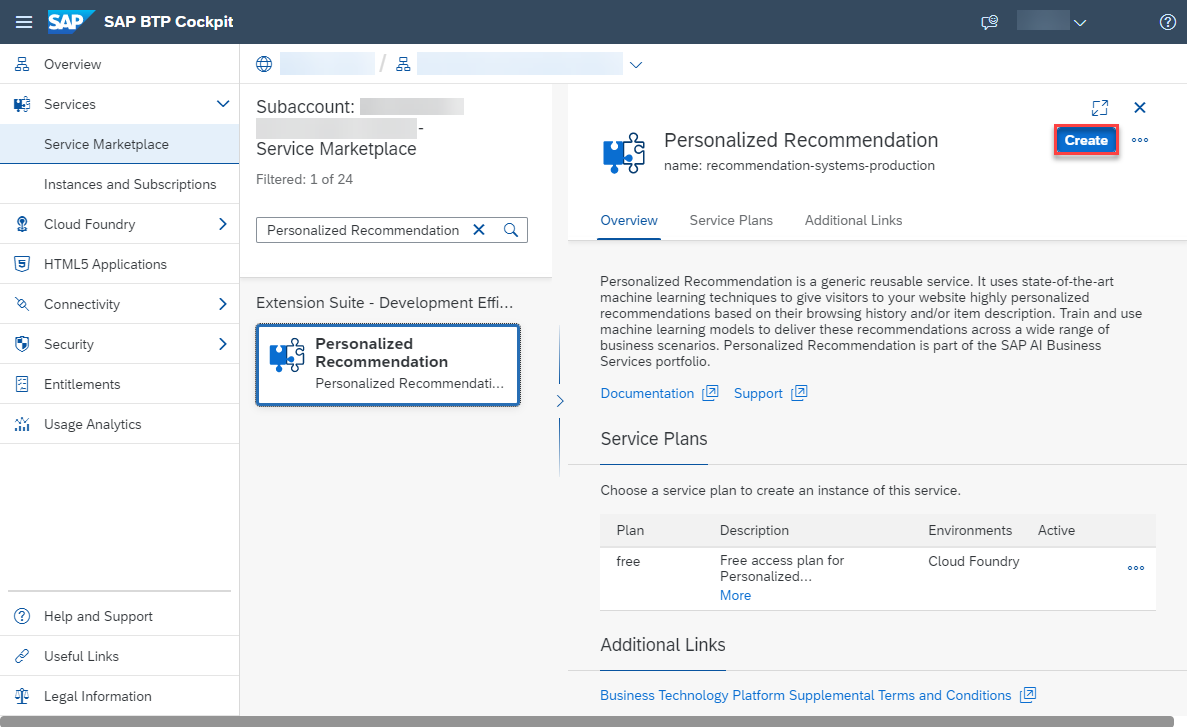Click the Entitlements sidebar icon
The height and width of the screenshot is (727, 1187).
[22, 384]
